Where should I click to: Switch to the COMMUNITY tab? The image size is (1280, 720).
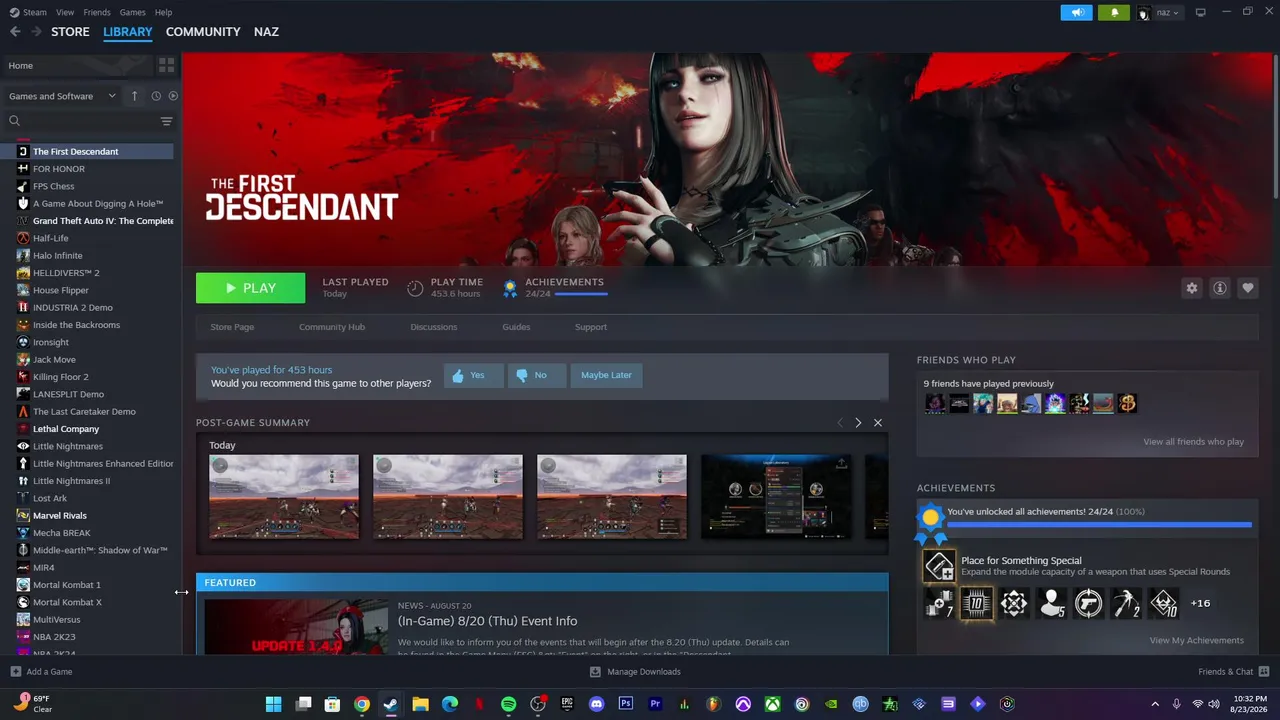coord(203,32)
